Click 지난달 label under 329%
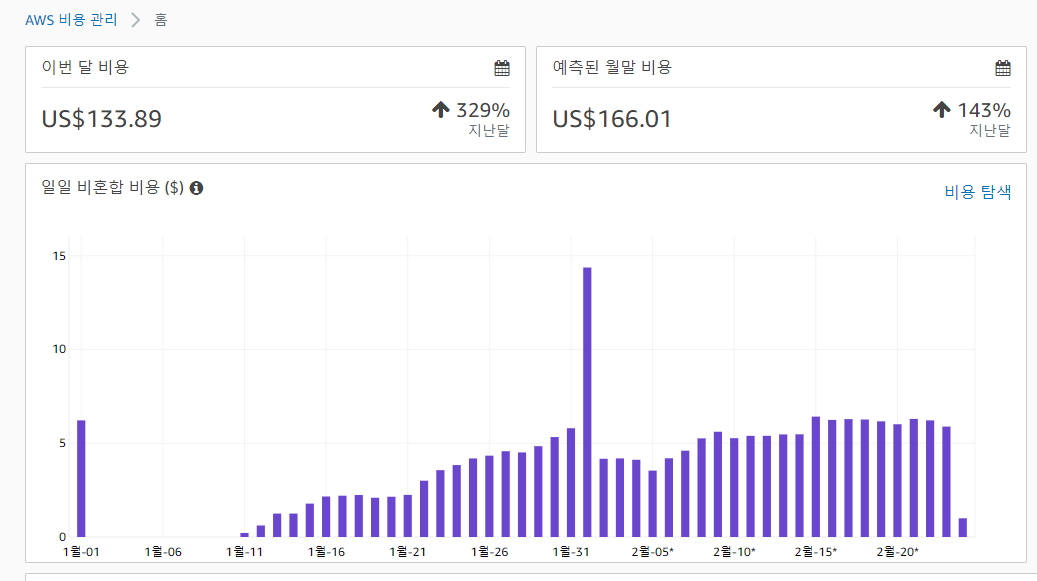Viewport: 1037px width, 581px height. click(x=489, y=131)
